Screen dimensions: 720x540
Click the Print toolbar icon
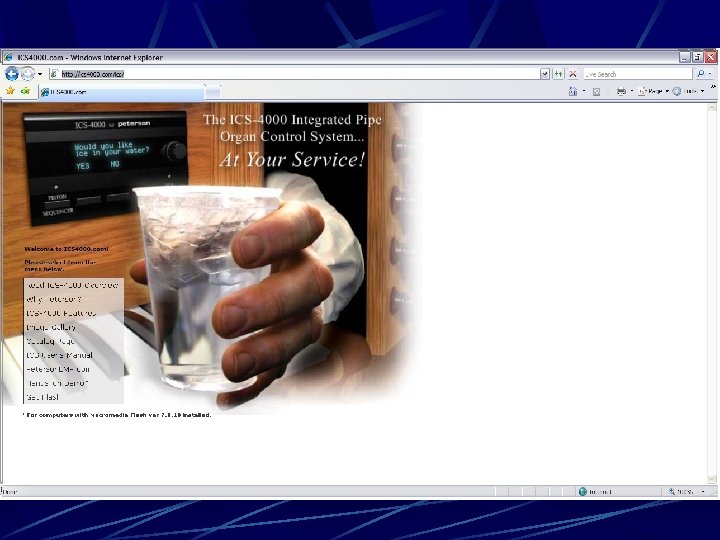click(x=621, y=91)
